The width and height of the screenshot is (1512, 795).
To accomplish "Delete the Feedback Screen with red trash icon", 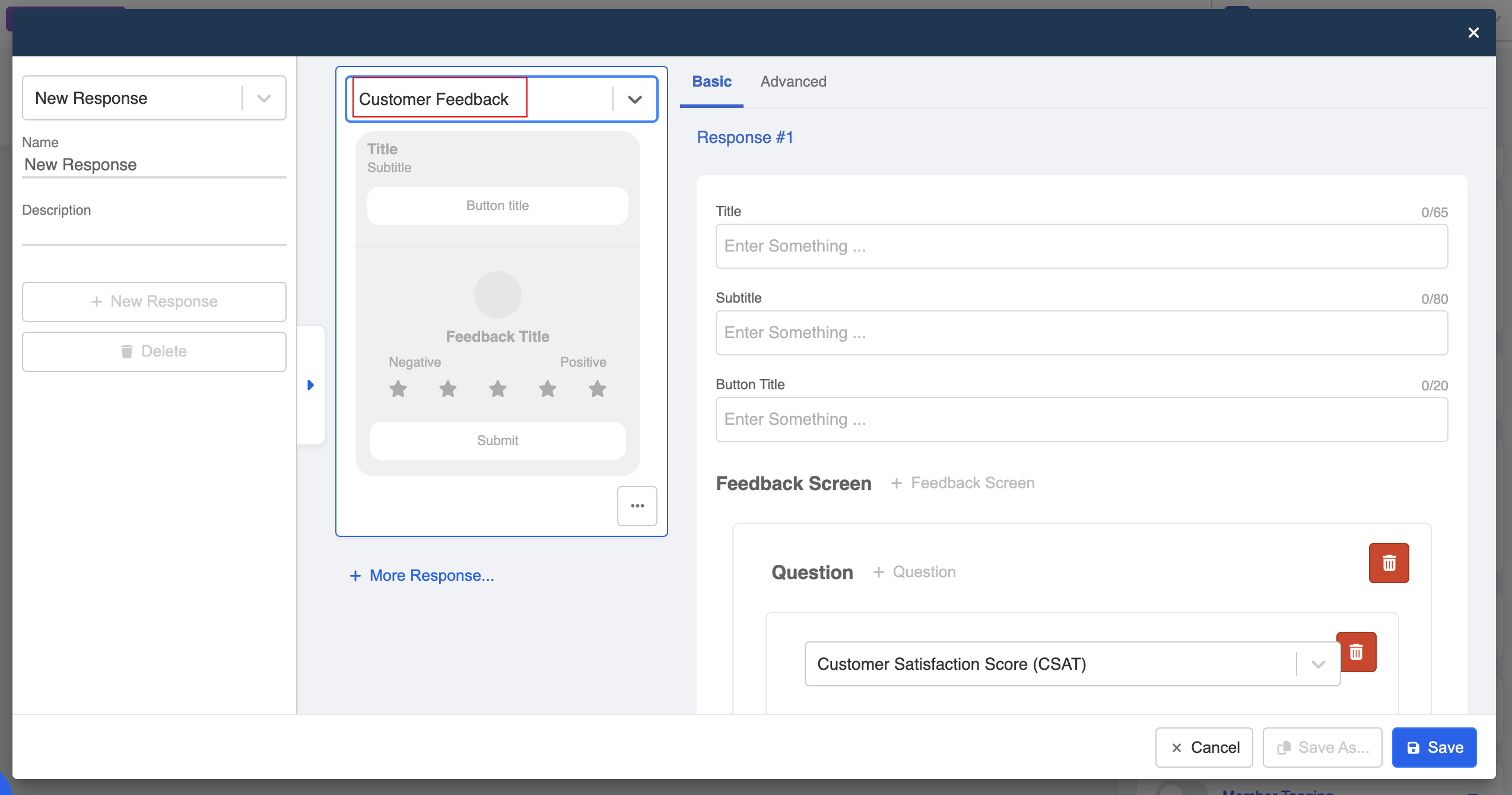I will coord(1389,563).
